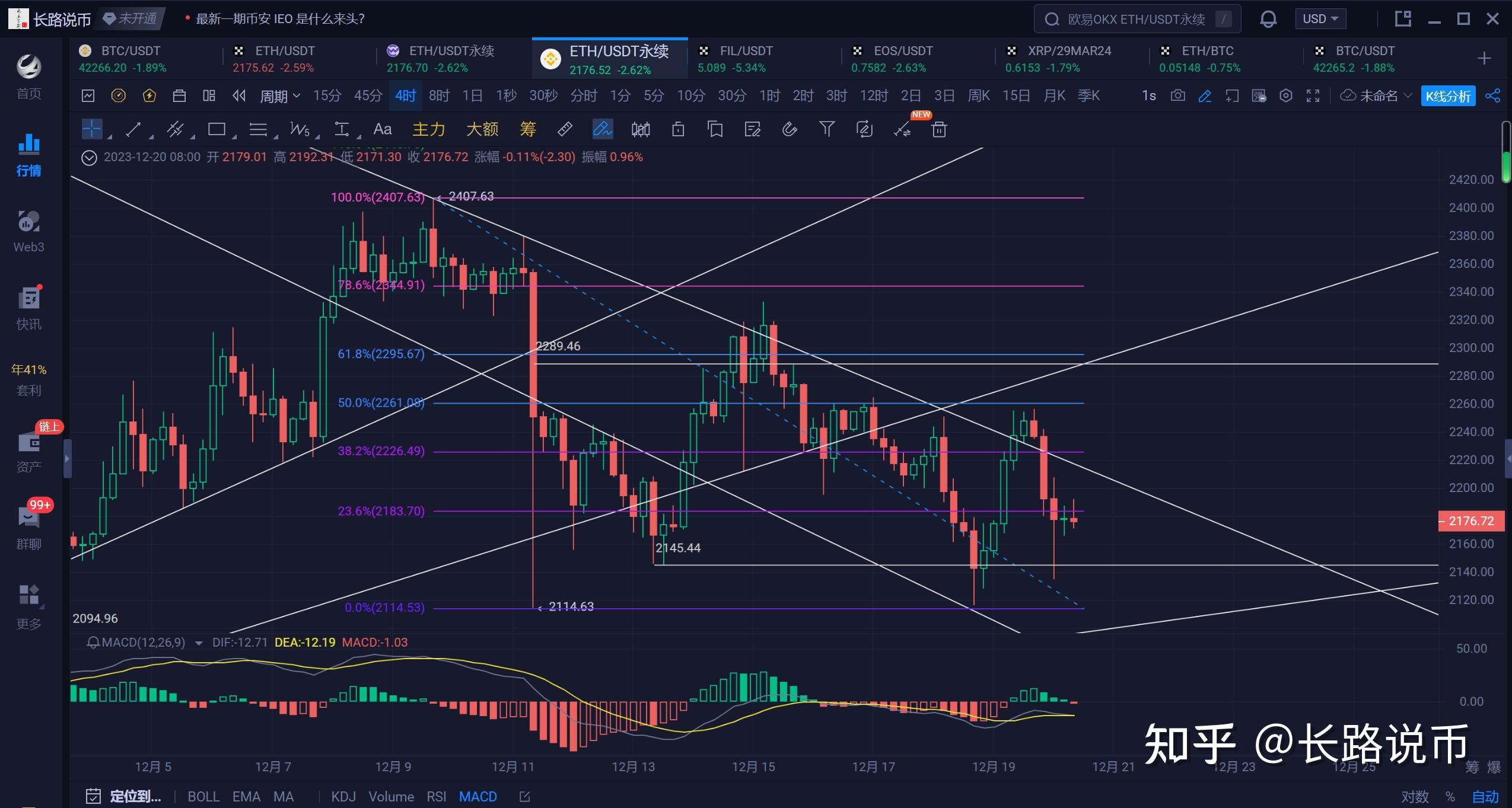
Task: Open the 行情 market sidebar item
Action: pos(28,154)
